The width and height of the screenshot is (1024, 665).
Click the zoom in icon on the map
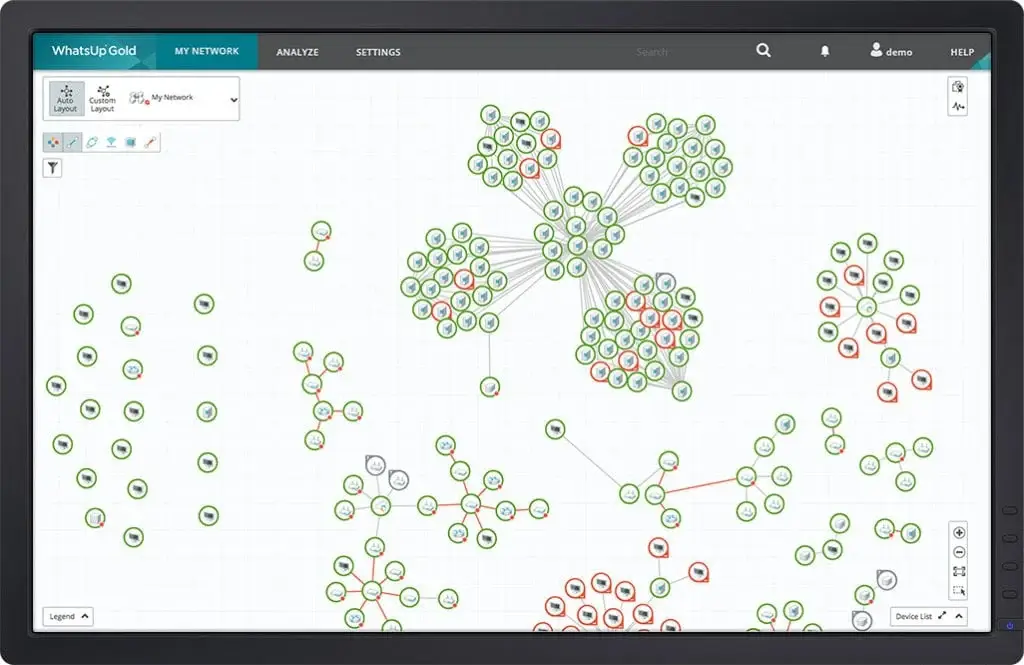coord(958,533)
